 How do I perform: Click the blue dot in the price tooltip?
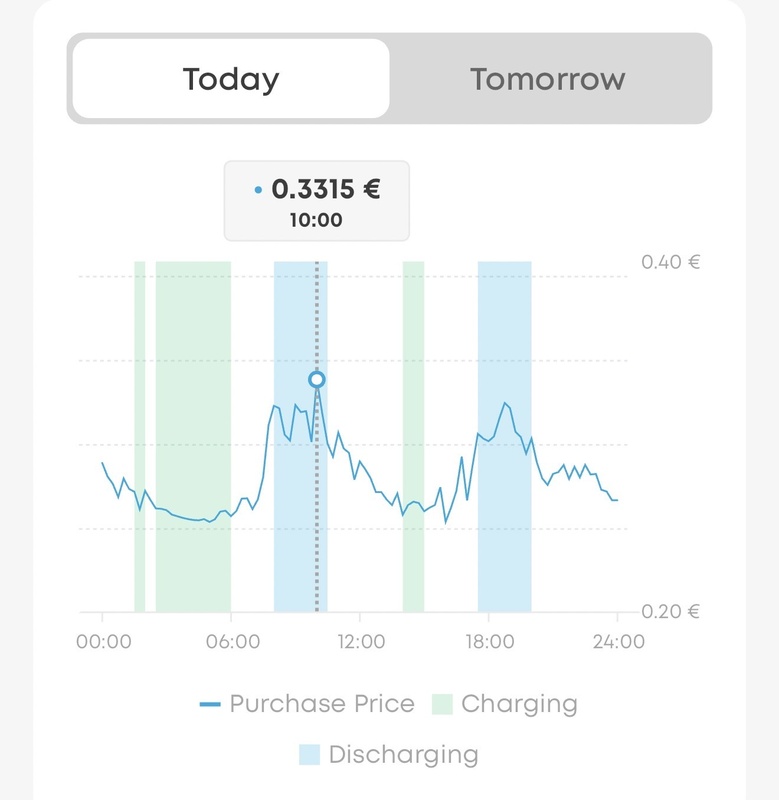click(x=259, y=190)
